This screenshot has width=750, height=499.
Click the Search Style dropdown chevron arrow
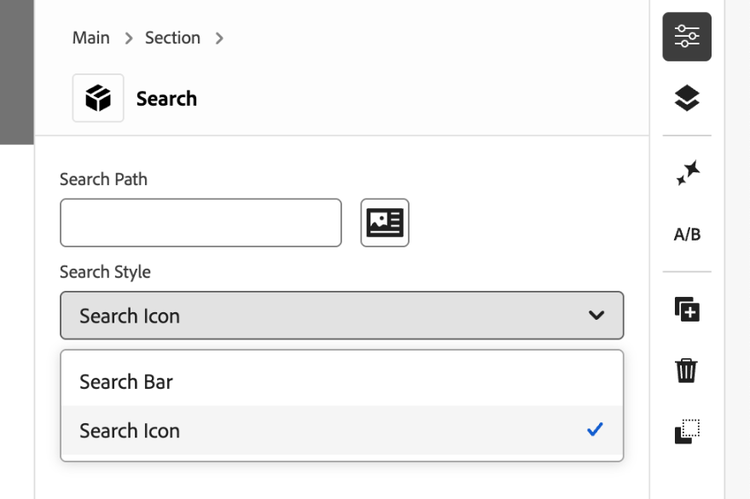point(596,316)
